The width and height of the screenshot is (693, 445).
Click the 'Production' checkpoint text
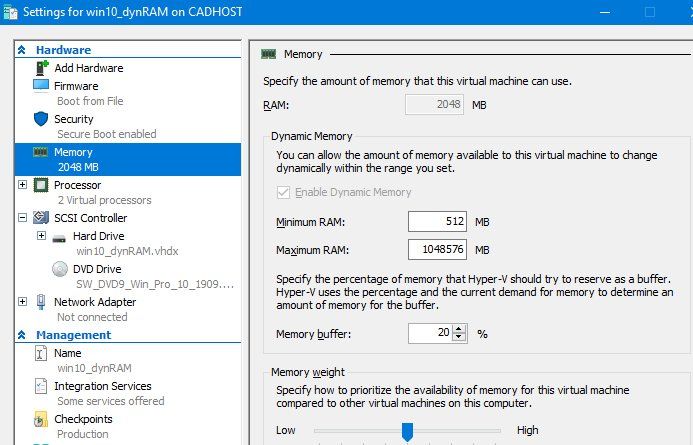point(83,434)
